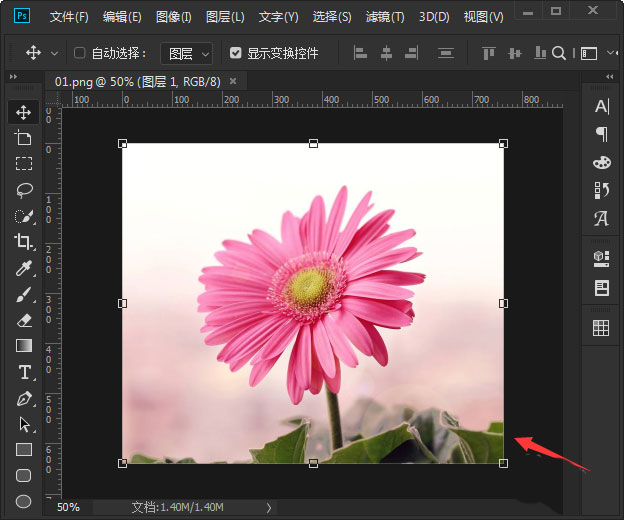The height and width of the screenshot is (520, 624).
Task: Click the ruler origin corner box
Action: [x=53, y=99]
